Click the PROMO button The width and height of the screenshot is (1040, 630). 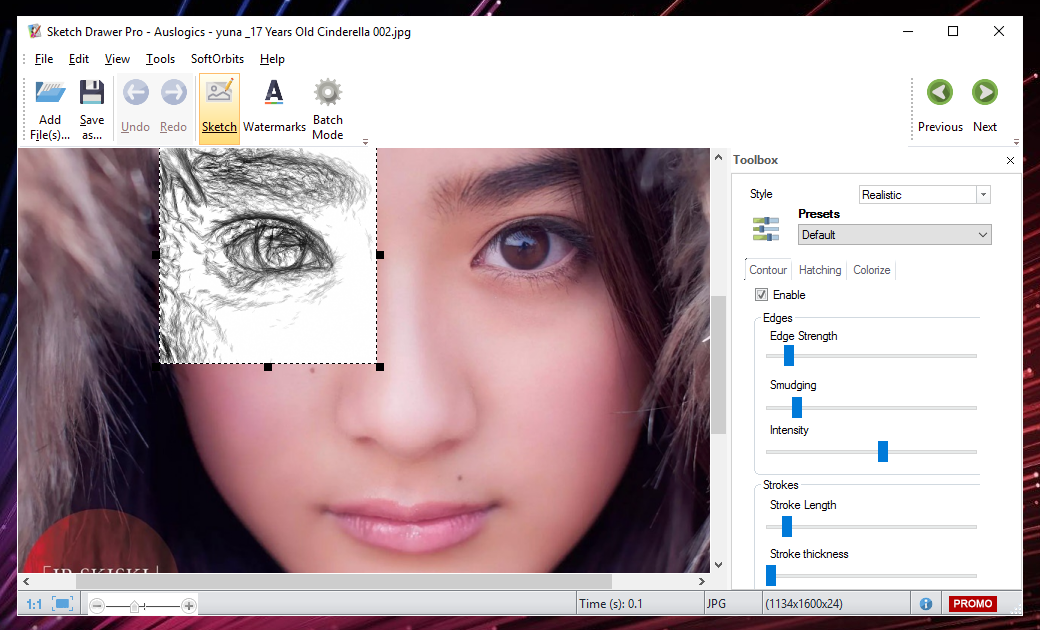(x=972, y=604)
